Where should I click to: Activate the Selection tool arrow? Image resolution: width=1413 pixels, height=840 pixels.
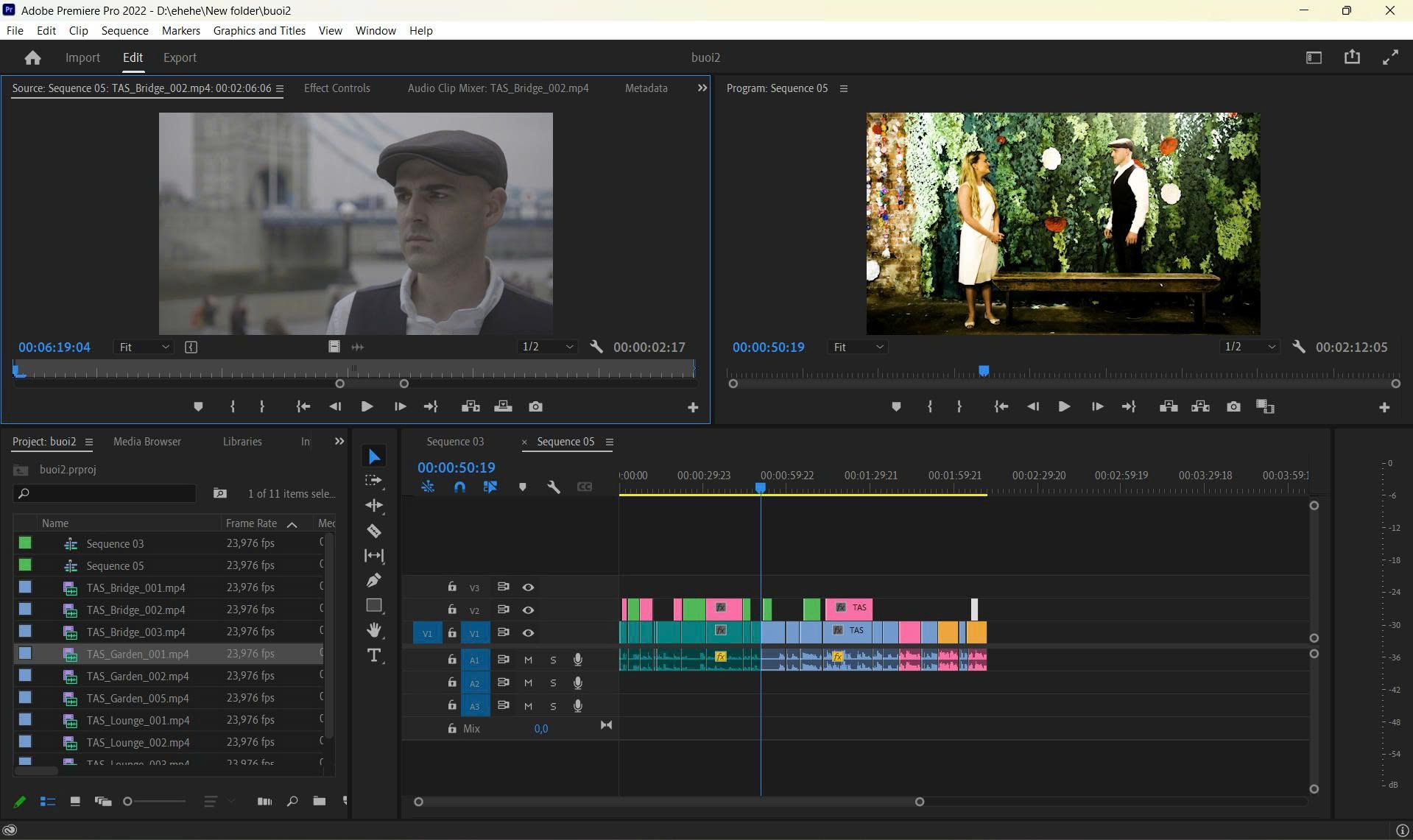374,456
